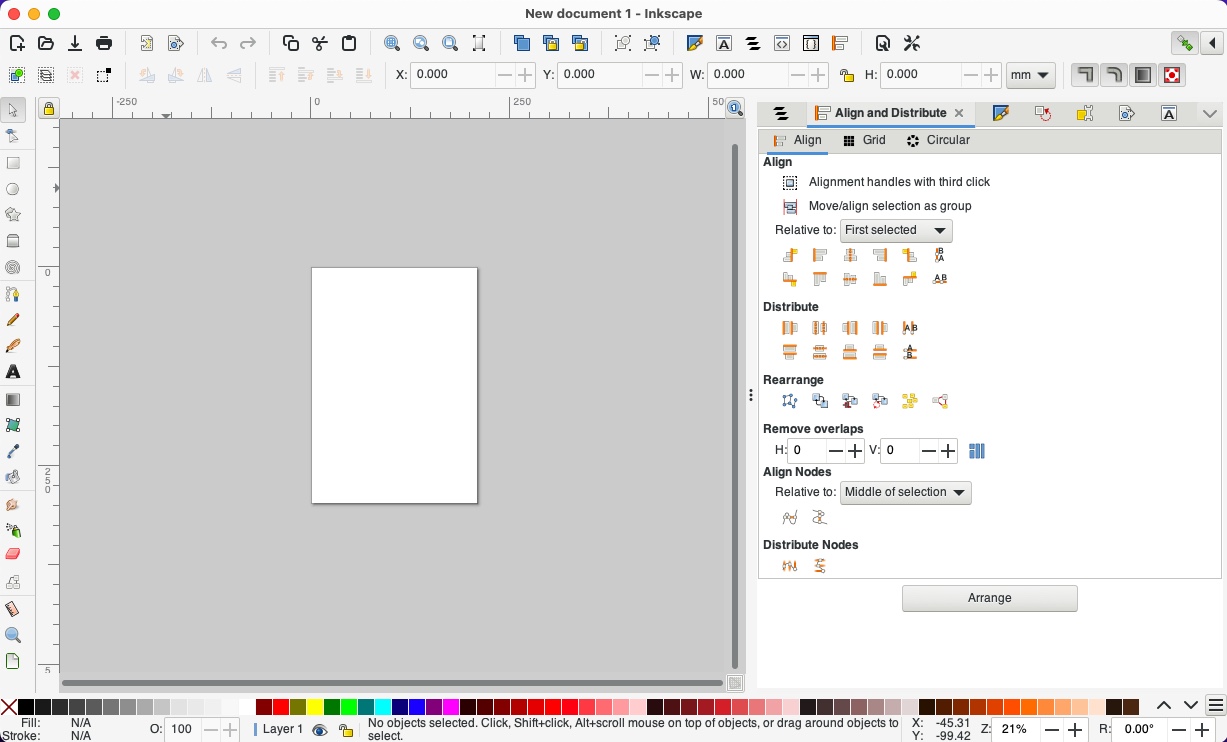Choose the Spiral tool
This screenshot has height=742, width=1227.
point(14,267)
